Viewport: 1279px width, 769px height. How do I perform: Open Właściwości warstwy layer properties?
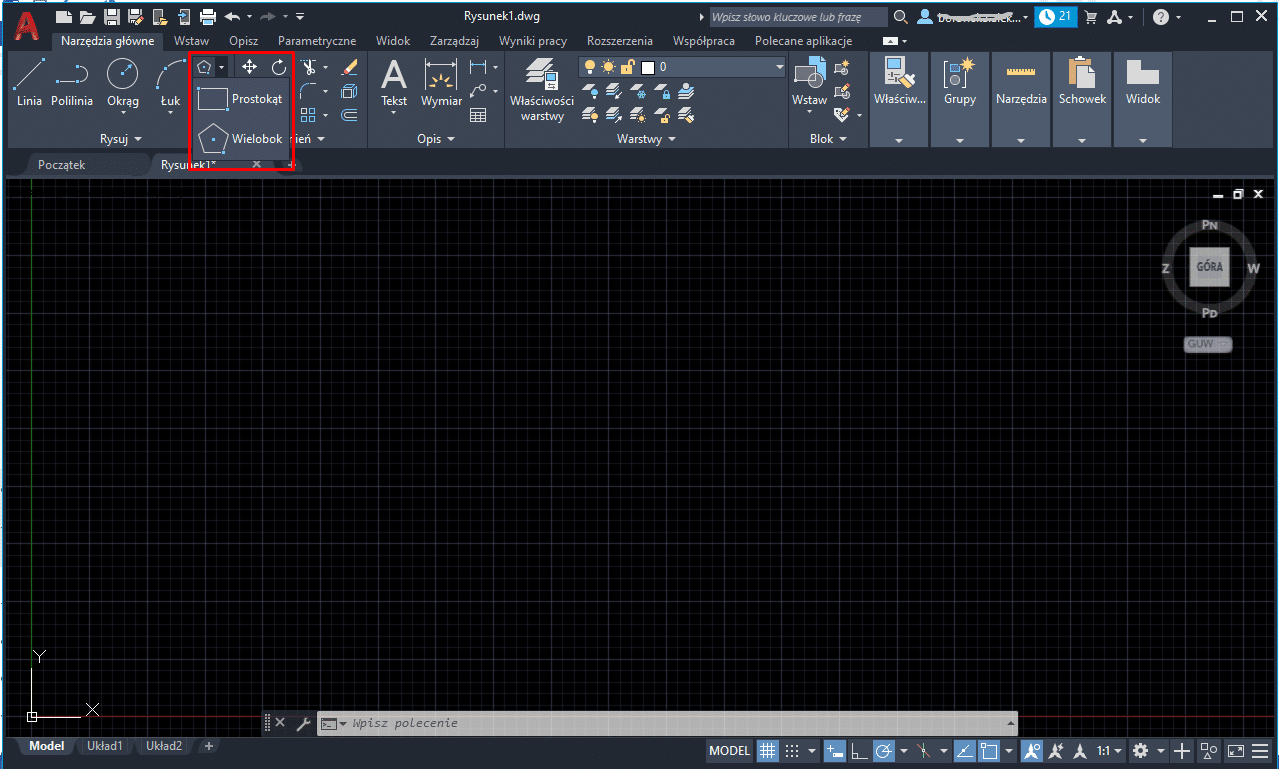click(542, 88)
